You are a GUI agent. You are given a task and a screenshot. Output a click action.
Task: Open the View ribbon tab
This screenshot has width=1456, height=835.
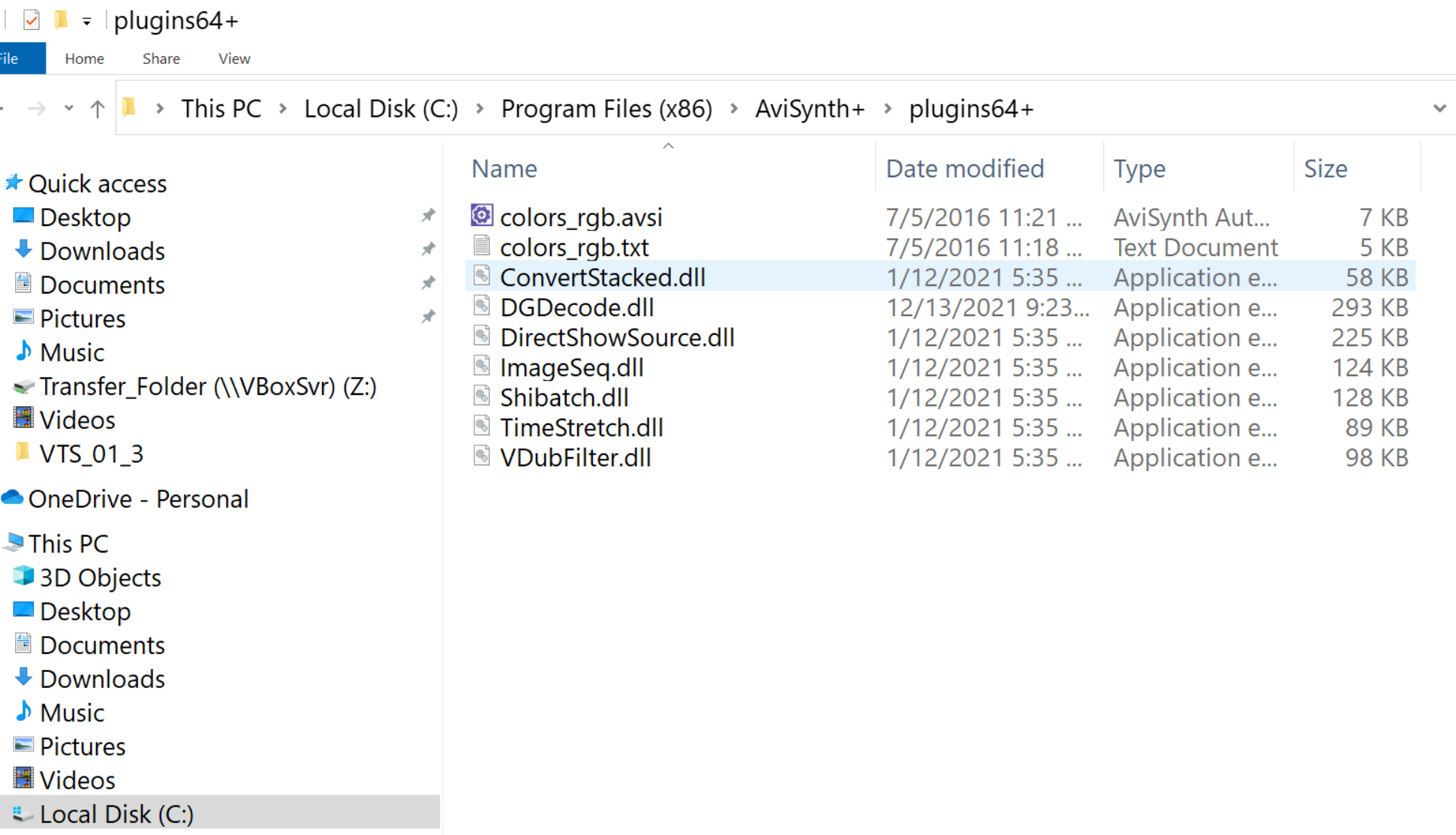(x=234, y=59)
